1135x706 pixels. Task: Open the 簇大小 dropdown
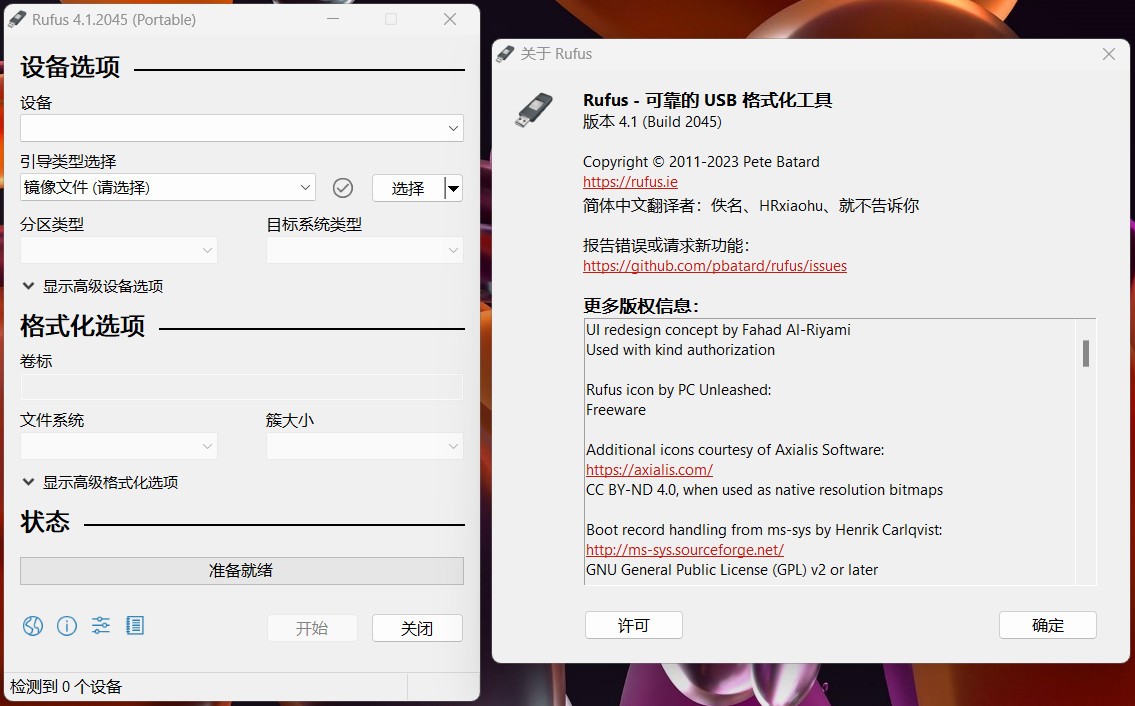[365, 446]
